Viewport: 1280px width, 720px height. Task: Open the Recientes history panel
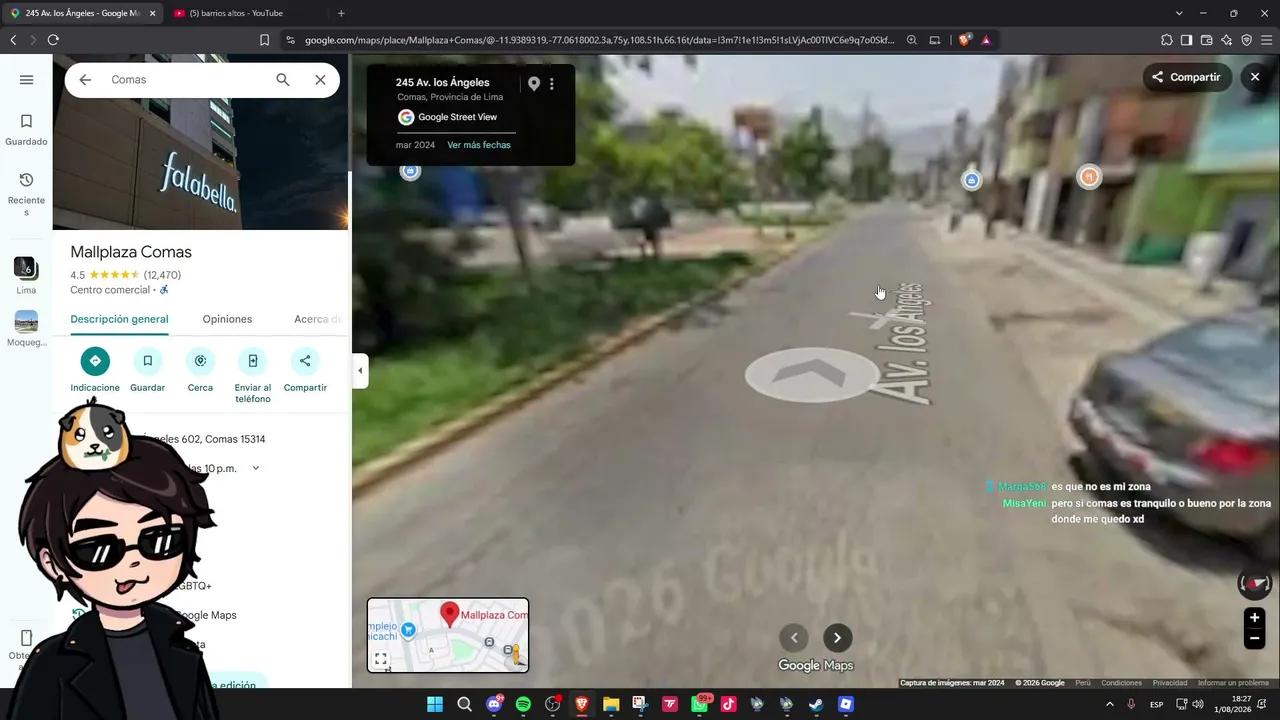coord(26,194)
